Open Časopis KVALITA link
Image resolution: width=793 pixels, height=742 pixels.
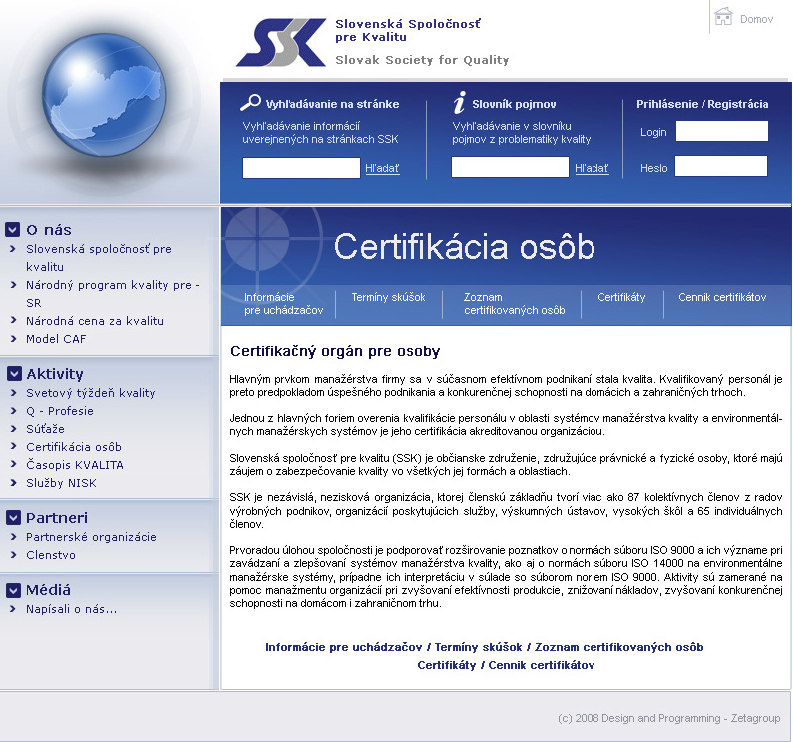click(75, 465)
